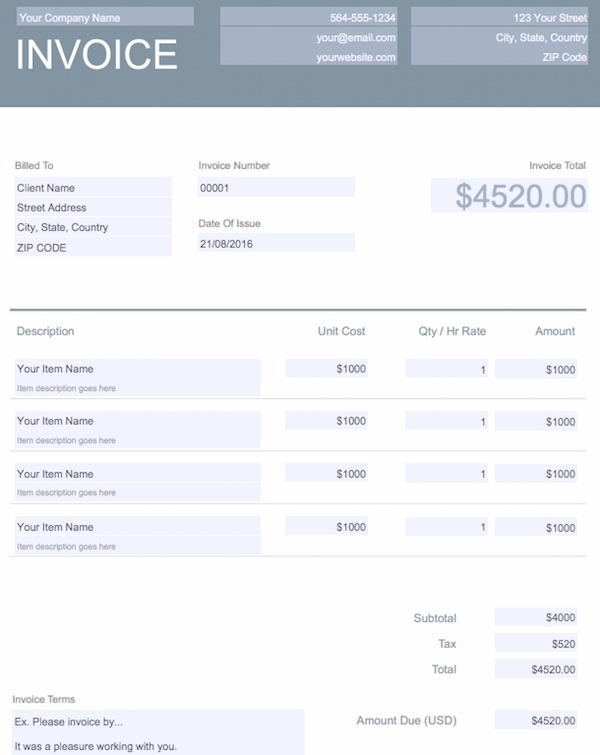600x755 pixels.
Task: Click the 'It was a pleasure working with you' line
Action: click(x=158, y=746)
